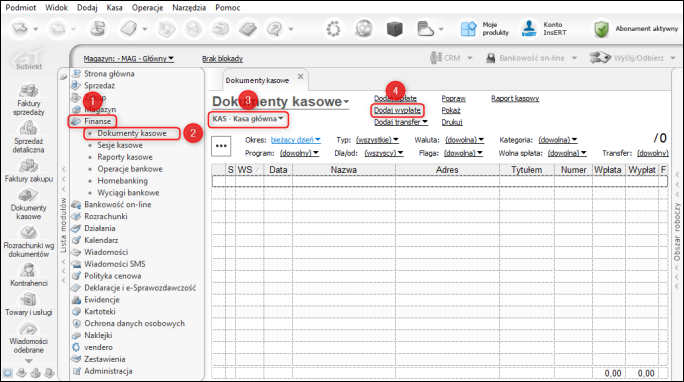Open the Dodaj menu
Image resolution: width=684 pixels, height=382 pixels.
click(87, 7)
